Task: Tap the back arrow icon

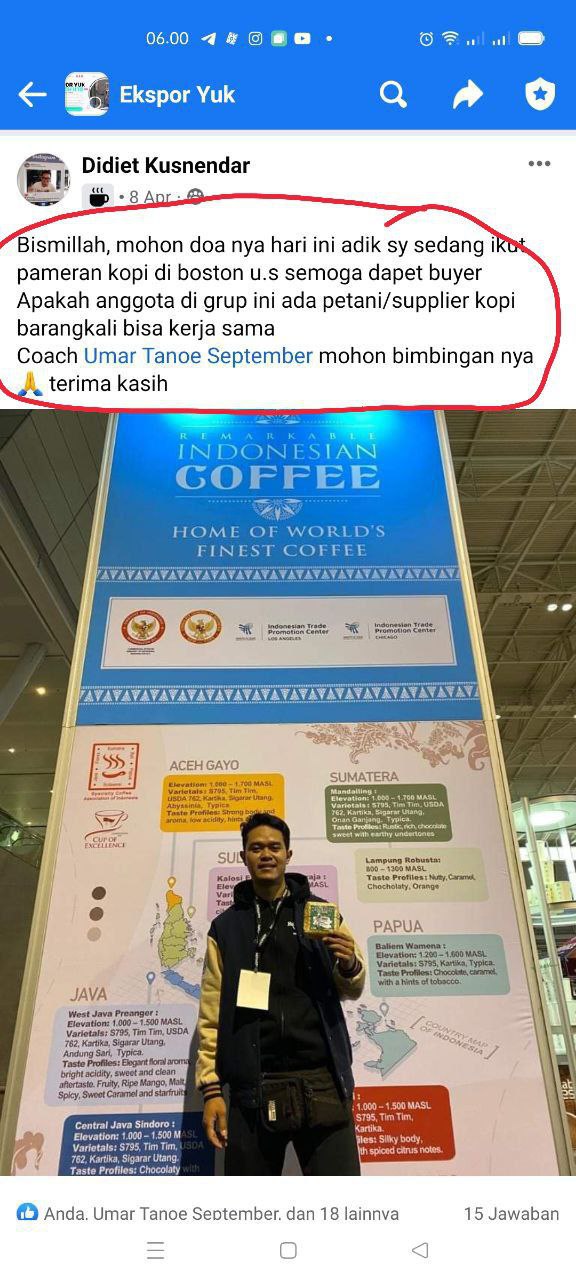Action: coord(32,95)
